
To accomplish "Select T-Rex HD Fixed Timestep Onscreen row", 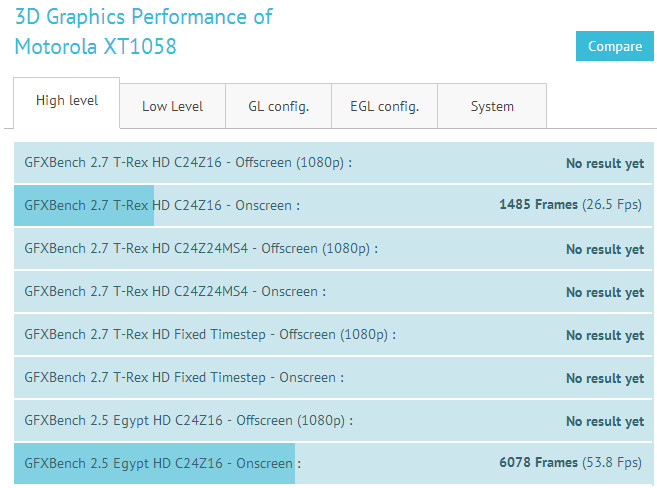I will pos(334,378).
